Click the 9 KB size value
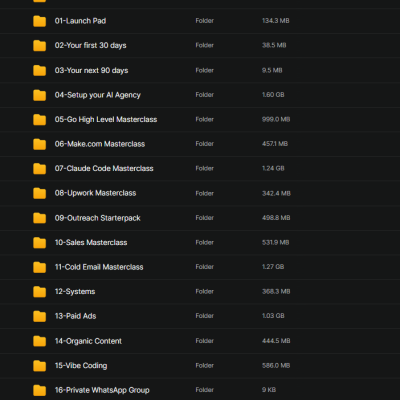Image resolution: width=400 pixels, height=400 pixels. coord(269,390)
